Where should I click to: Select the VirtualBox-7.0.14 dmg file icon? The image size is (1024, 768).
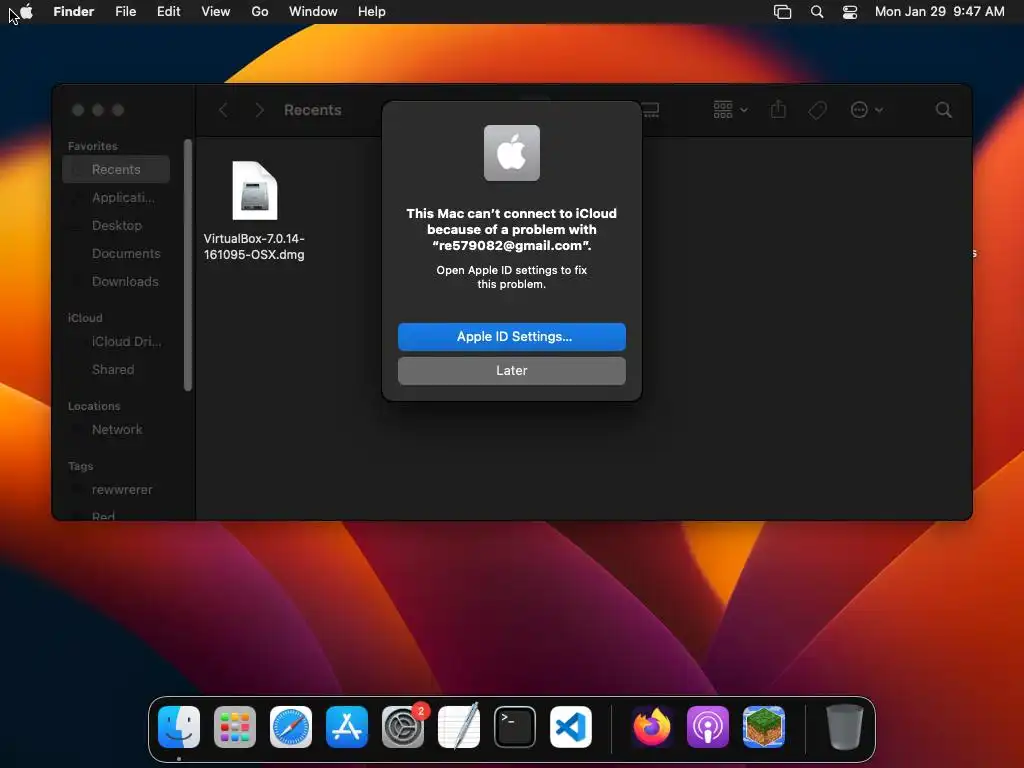255,191
